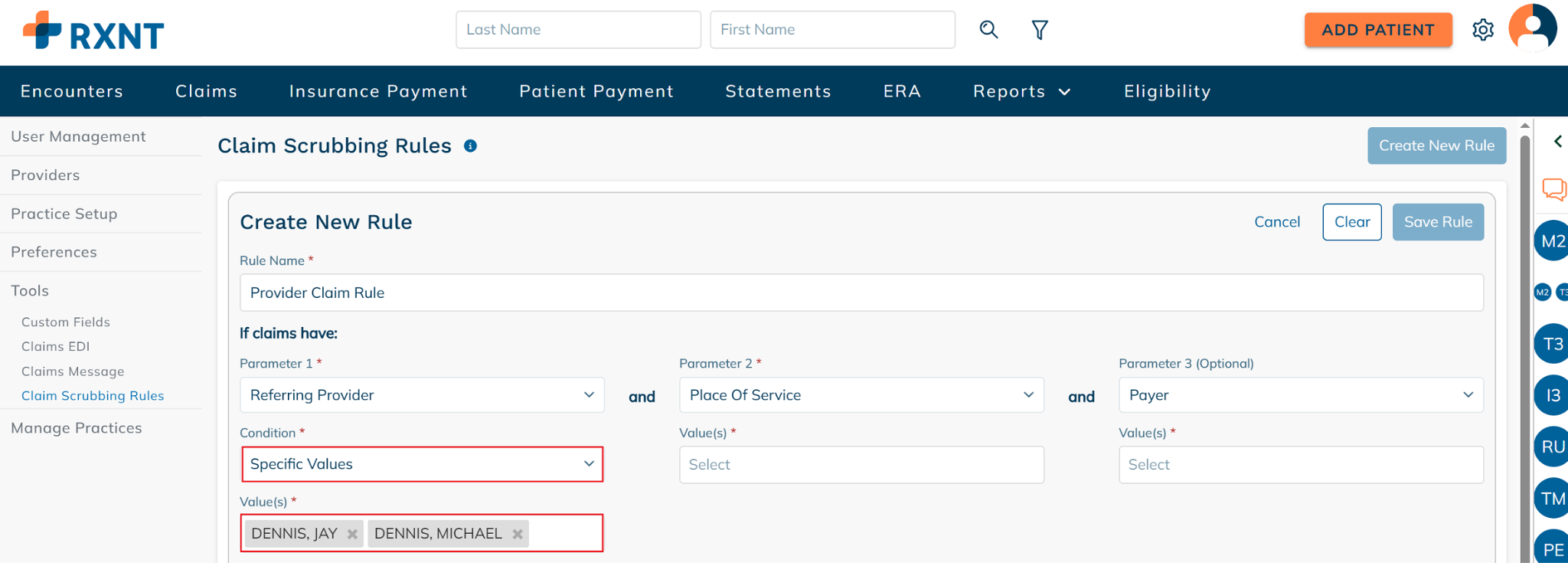Click the Rule Name input field
Viewport: 1568px width, 563px height.
pos(861,293)
